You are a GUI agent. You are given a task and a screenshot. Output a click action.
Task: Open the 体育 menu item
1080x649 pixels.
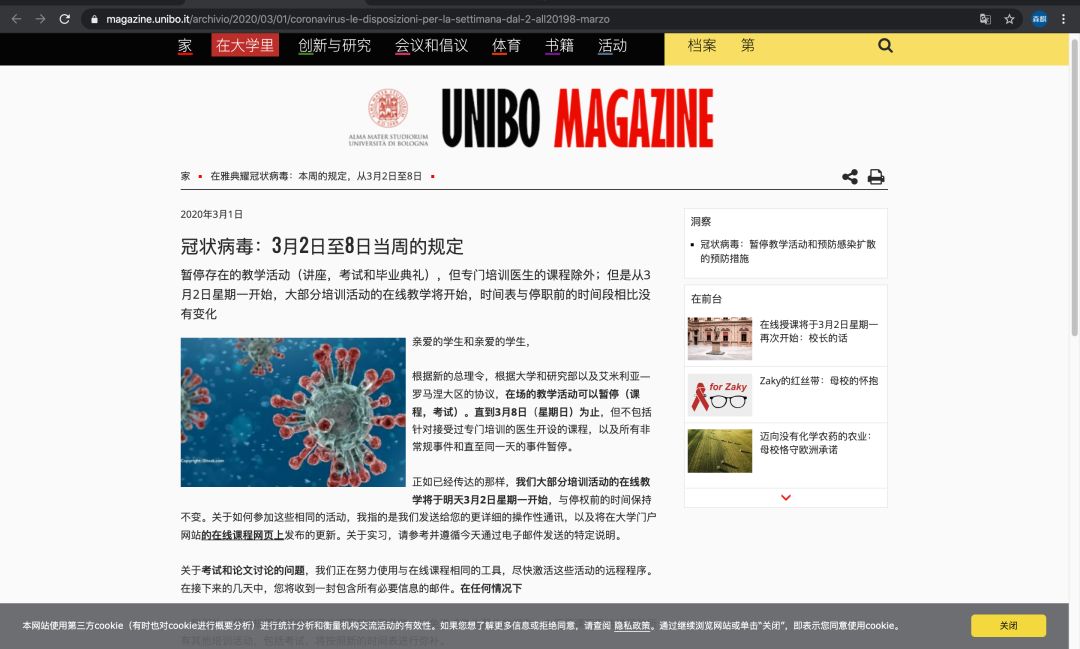tap(506, 45)
